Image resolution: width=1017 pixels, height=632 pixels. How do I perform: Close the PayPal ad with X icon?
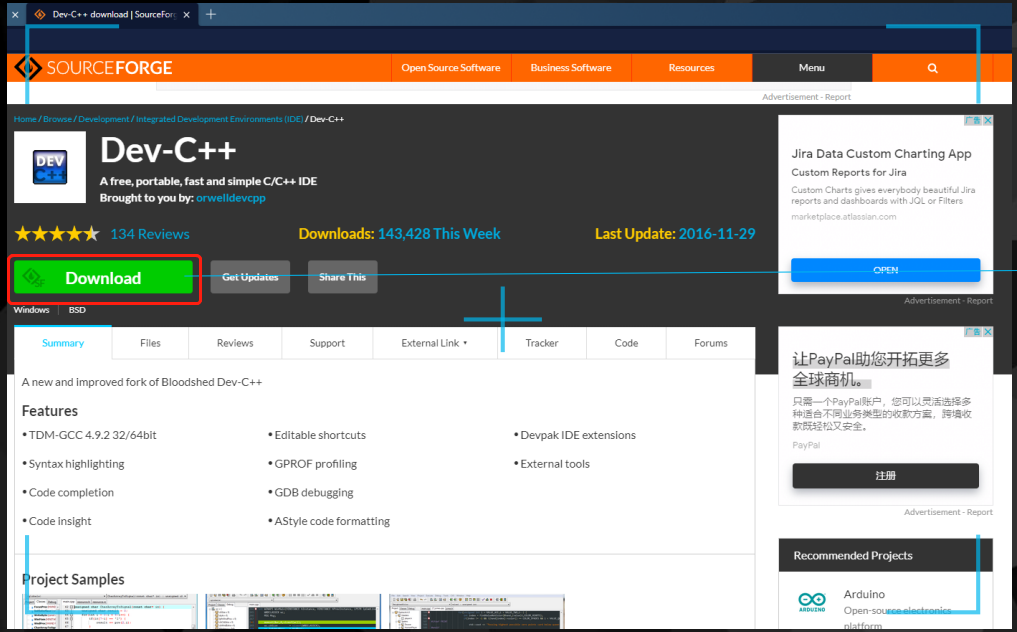tap(987, 332)
